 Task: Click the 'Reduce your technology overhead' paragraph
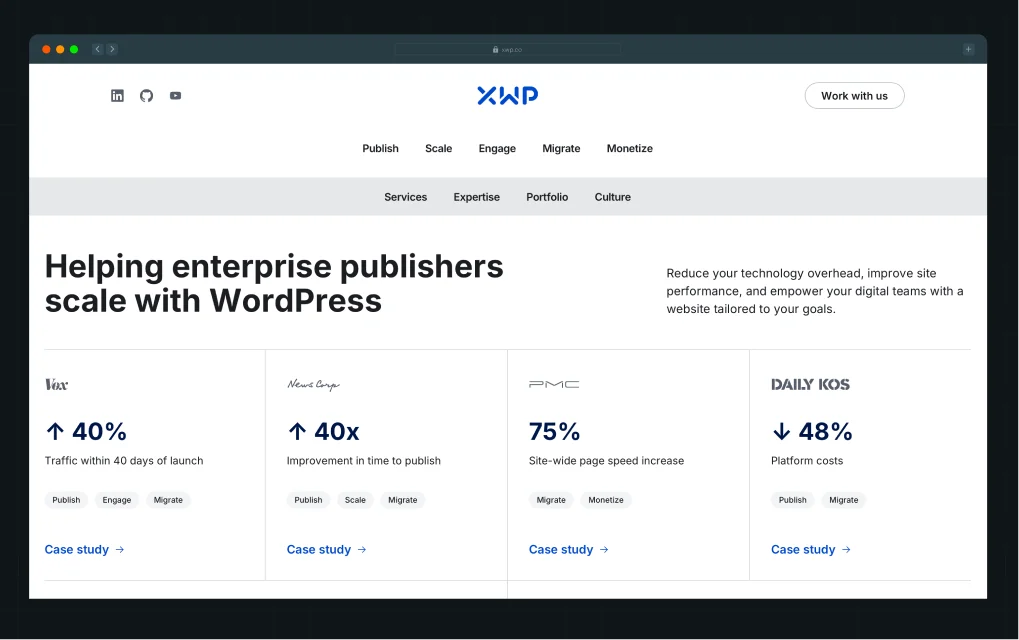[x=815, y=291]
